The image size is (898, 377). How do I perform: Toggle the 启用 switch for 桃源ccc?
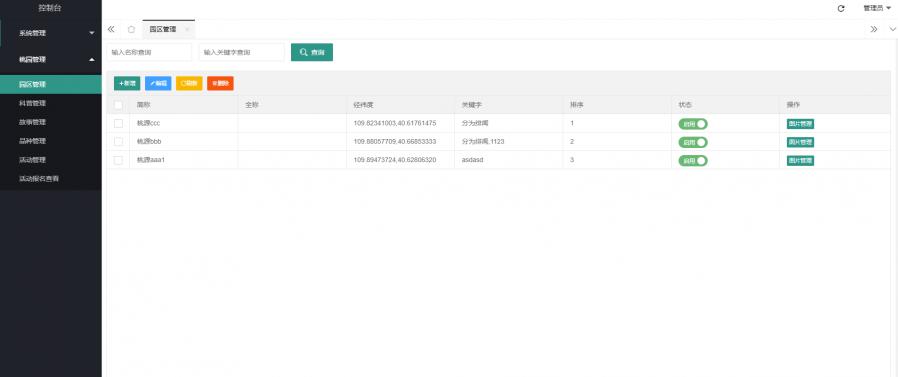point(693,124)
